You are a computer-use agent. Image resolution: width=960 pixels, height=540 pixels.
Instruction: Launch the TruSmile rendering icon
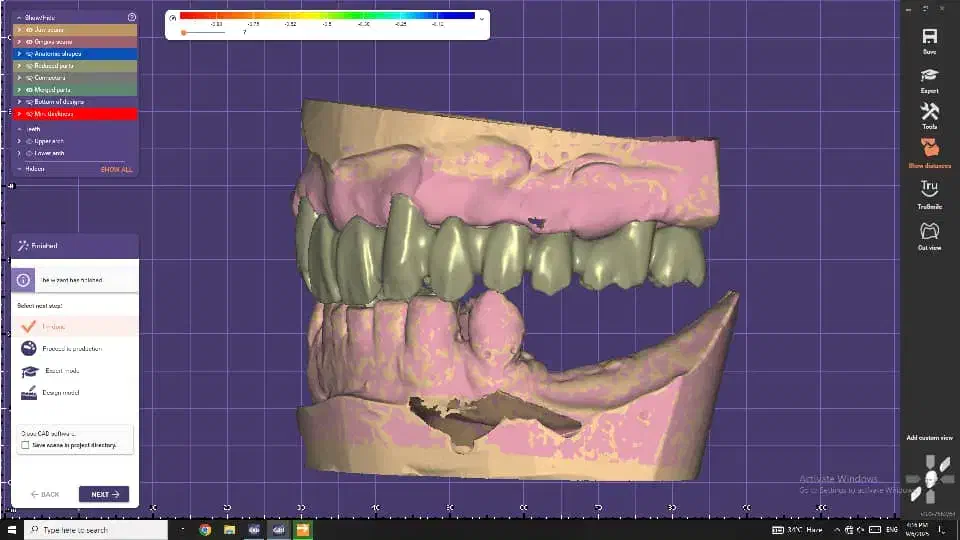(929, 187)
